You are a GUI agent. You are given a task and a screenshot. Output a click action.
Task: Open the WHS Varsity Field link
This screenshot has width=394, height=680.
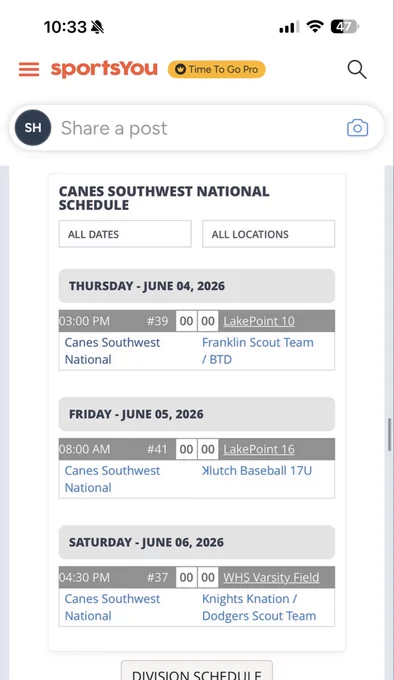coord(271,578)
